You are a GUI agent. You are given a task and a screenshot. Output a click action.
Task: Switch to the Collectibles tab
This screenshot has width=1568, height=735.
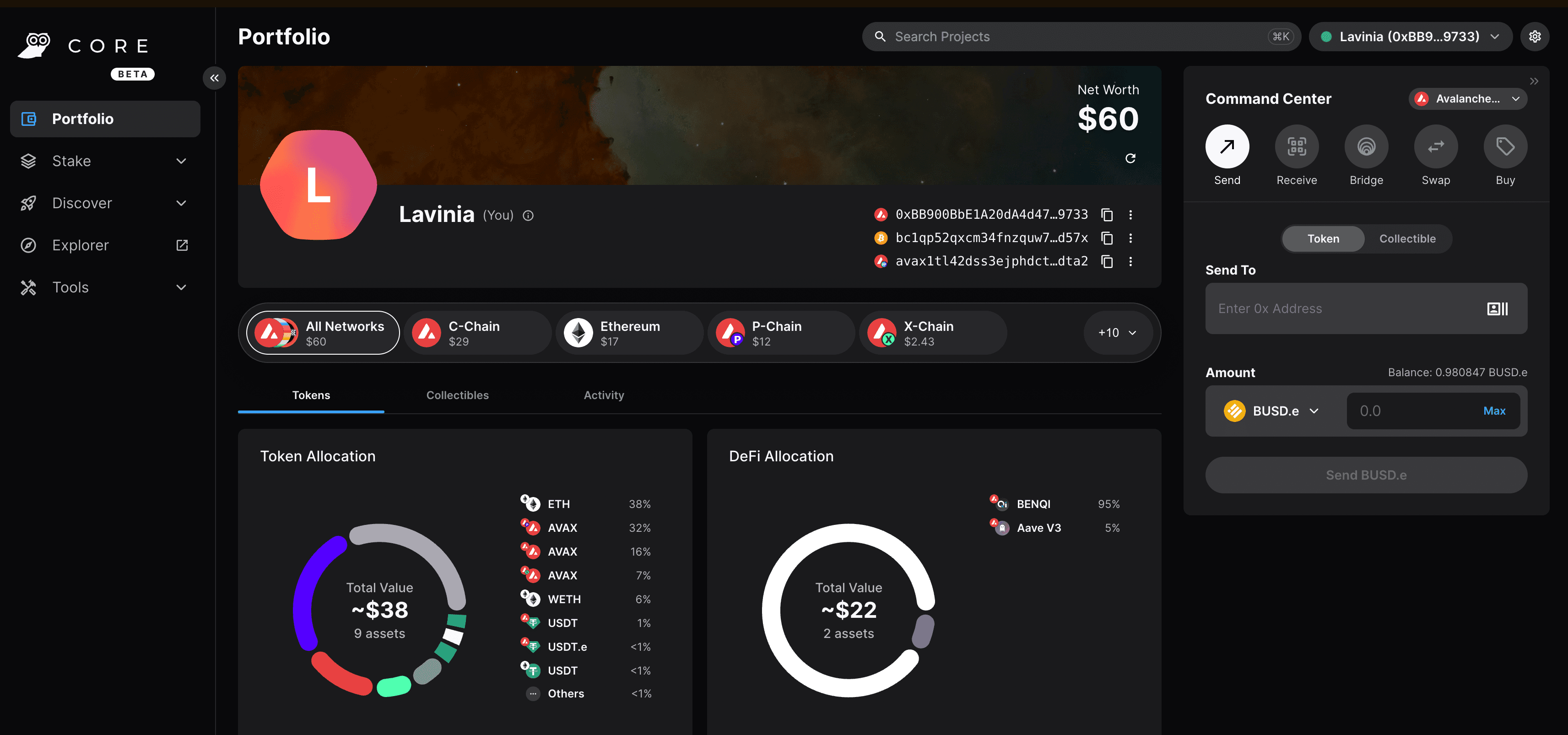457,395
